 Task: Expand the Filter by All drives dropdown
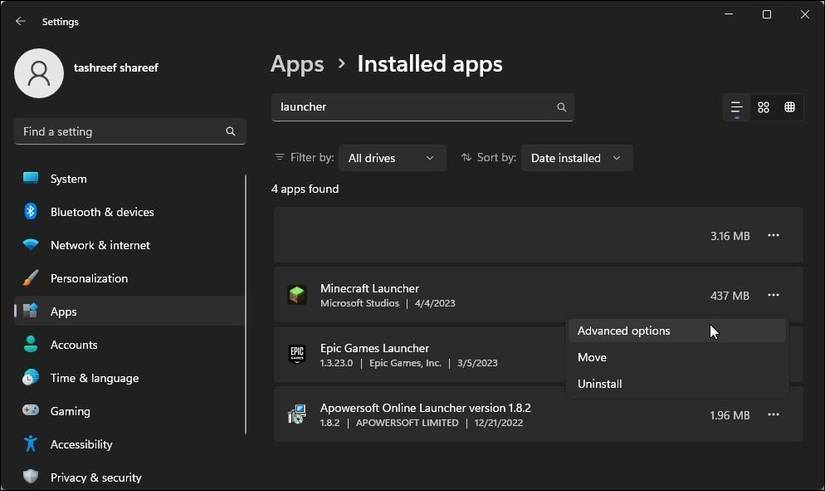pos(392,158)
